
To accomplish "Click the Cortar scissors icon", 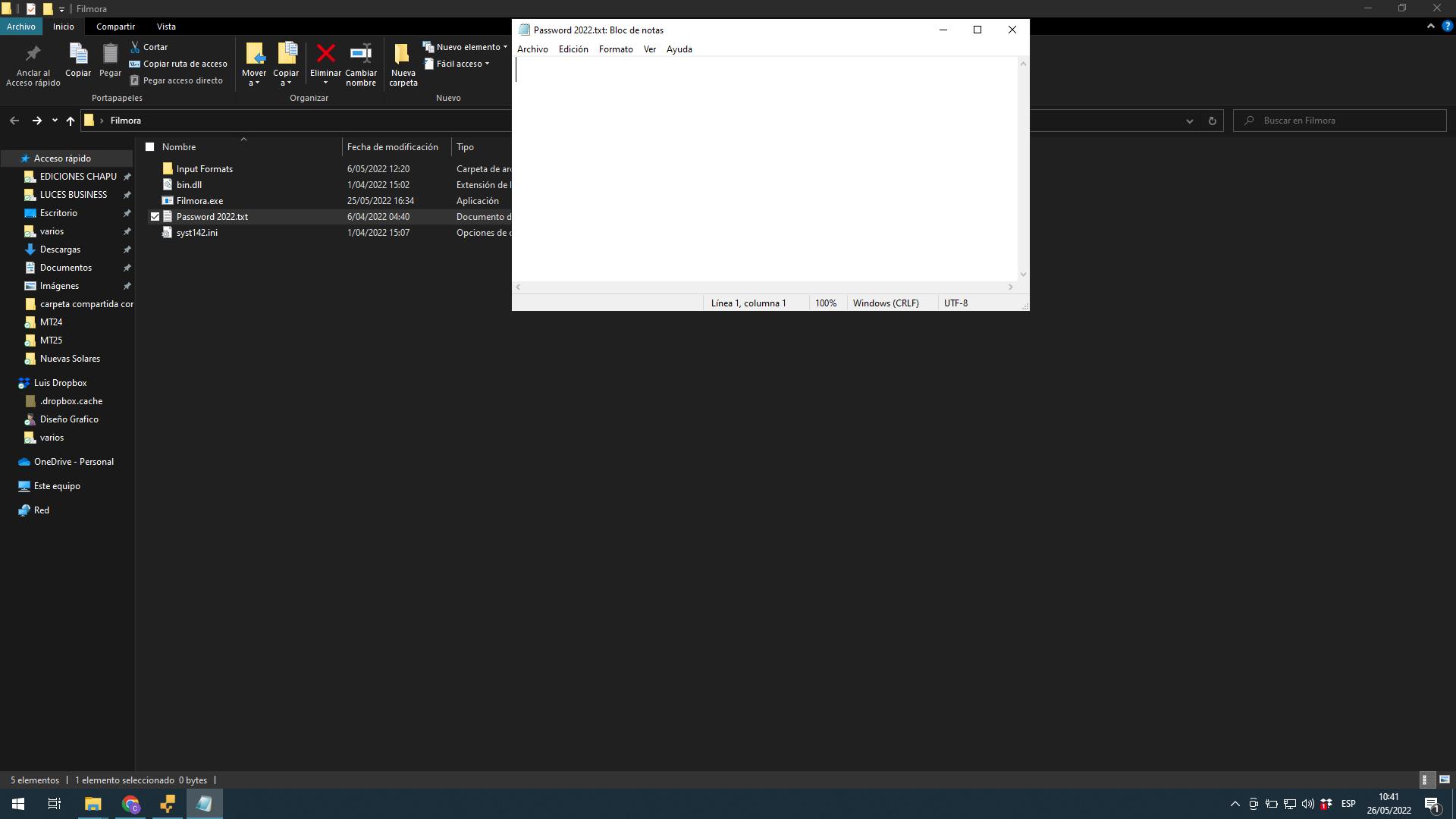I will 135,47.
